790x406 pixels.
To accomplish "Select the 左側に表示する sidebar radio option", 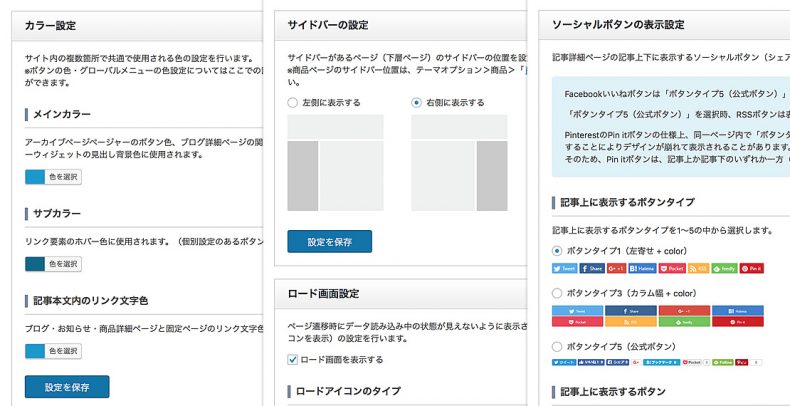I will point(293,102).
